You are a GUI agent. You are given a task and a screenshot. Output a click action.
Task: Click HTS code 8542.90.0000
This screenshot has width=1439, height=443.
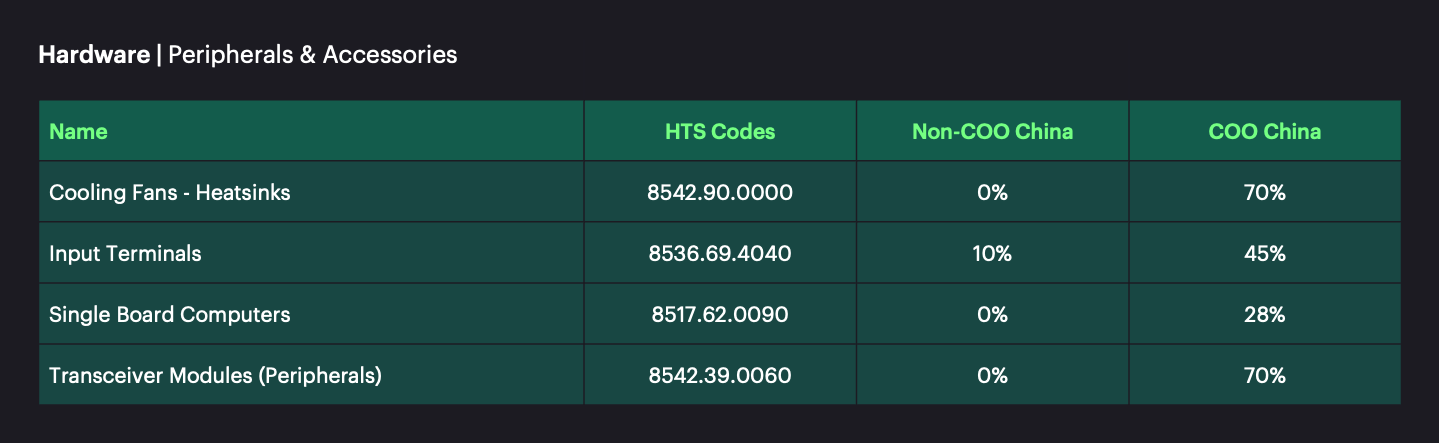click(x=720, y=193)
